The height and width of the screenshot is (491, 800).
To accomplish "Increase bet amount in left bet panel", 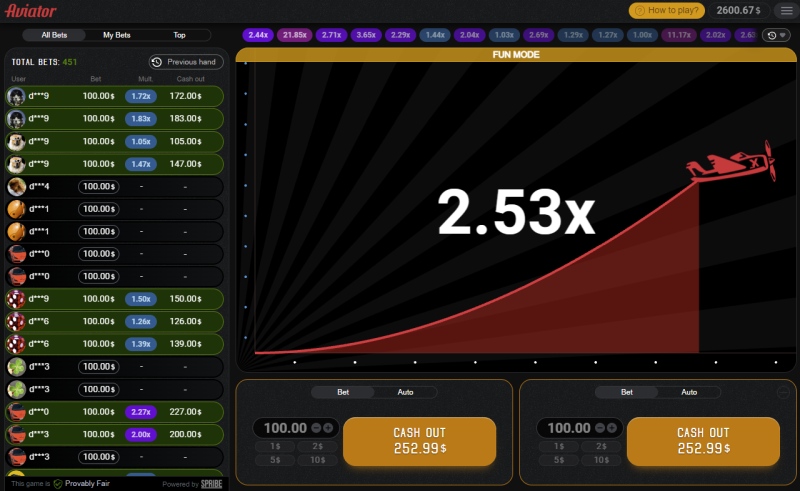I will tap(328, 428).
